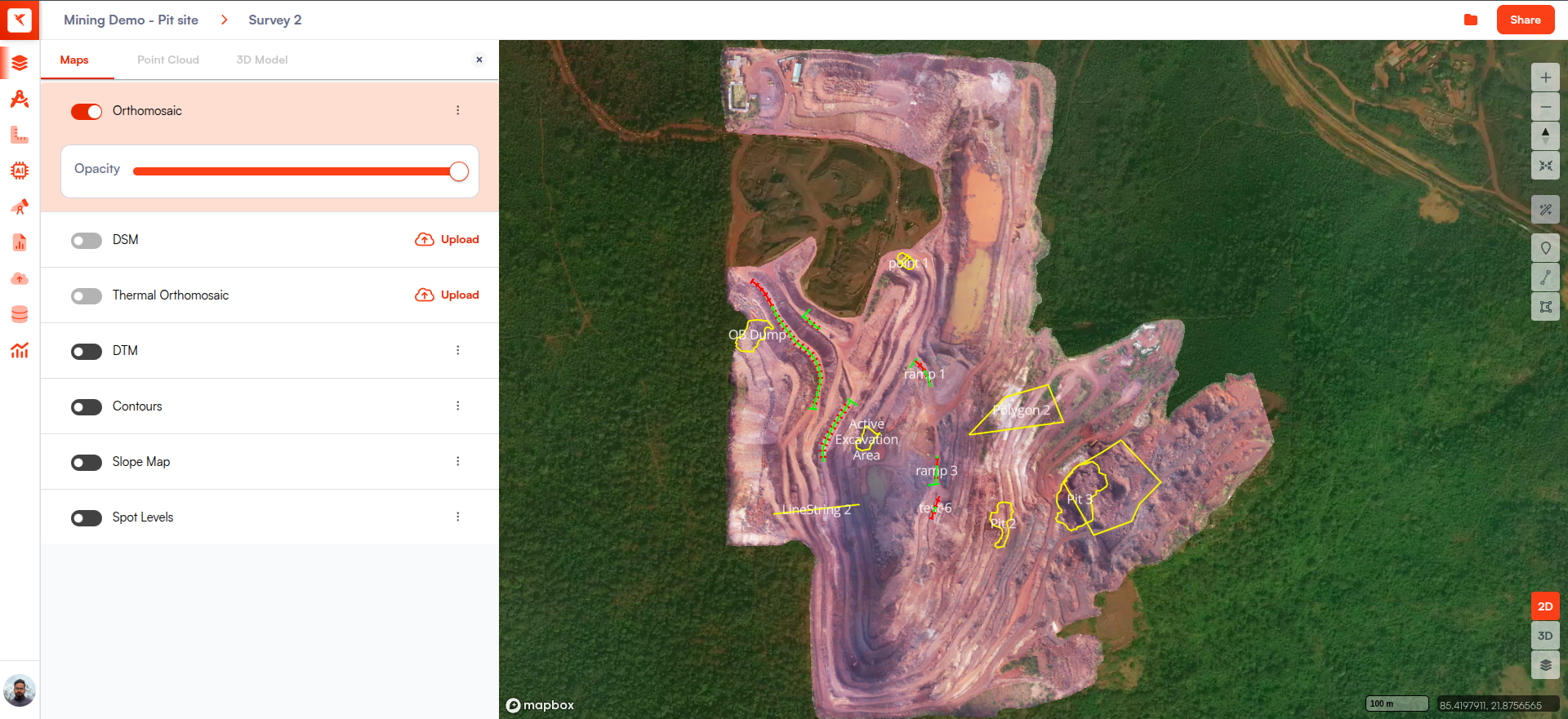The height and width of the screenshot is (719, 1568).
Task: Upload a DSM file
Action: [x=448, y=239]
